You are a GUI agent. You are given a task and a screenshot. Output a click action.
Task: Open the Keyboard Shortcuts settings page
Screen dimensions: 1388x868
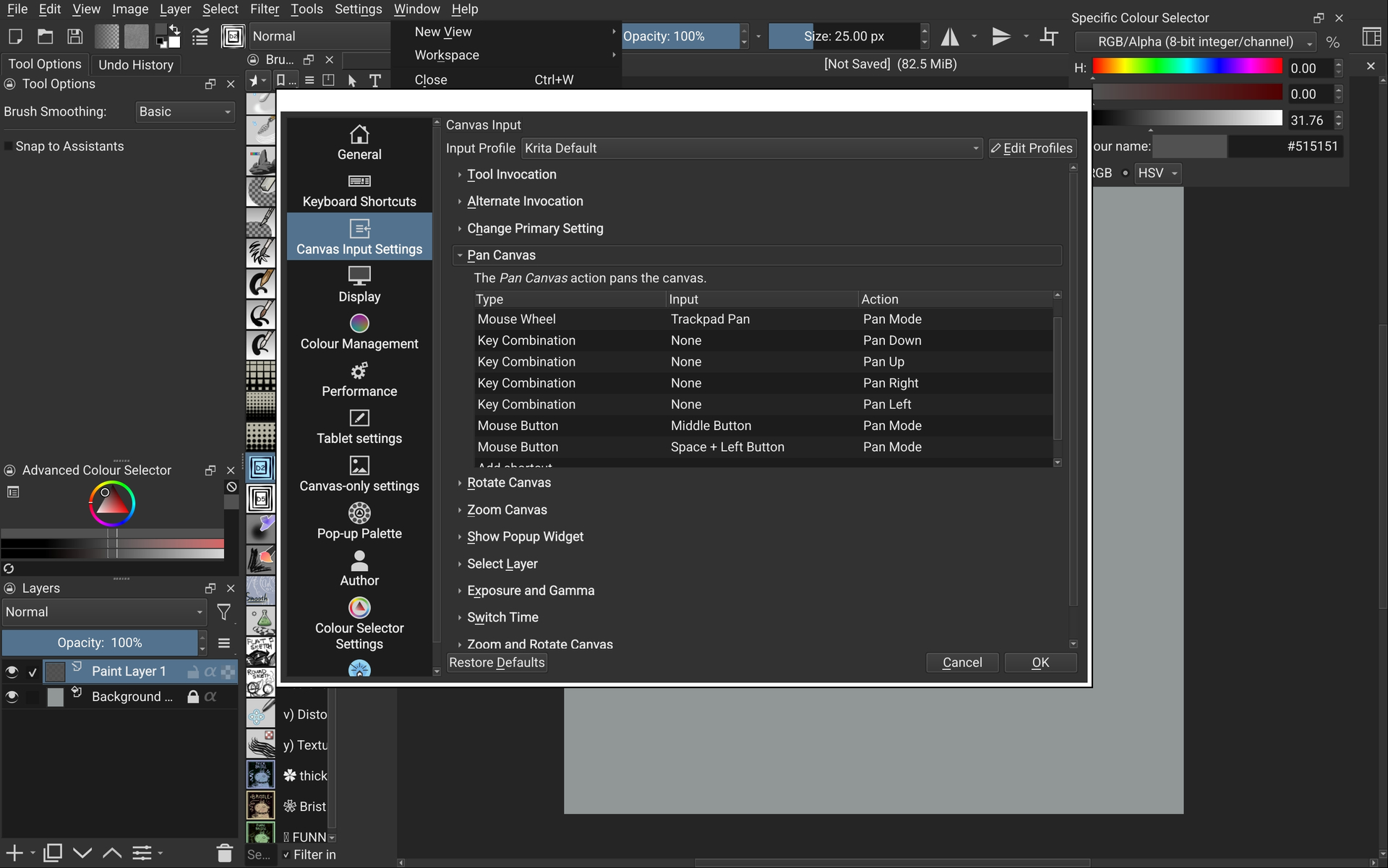pos(359,190)
